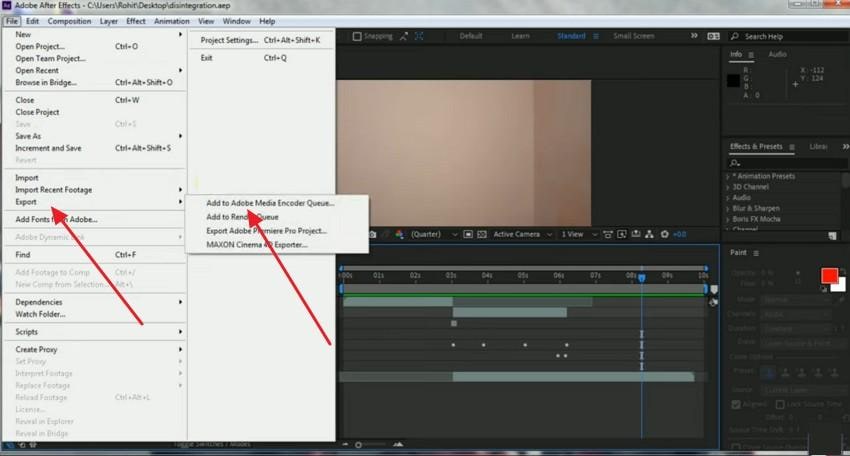Open the Show Channel color icon
The width and height of the screenshot is (850, 456).
(x=400, y=234)
